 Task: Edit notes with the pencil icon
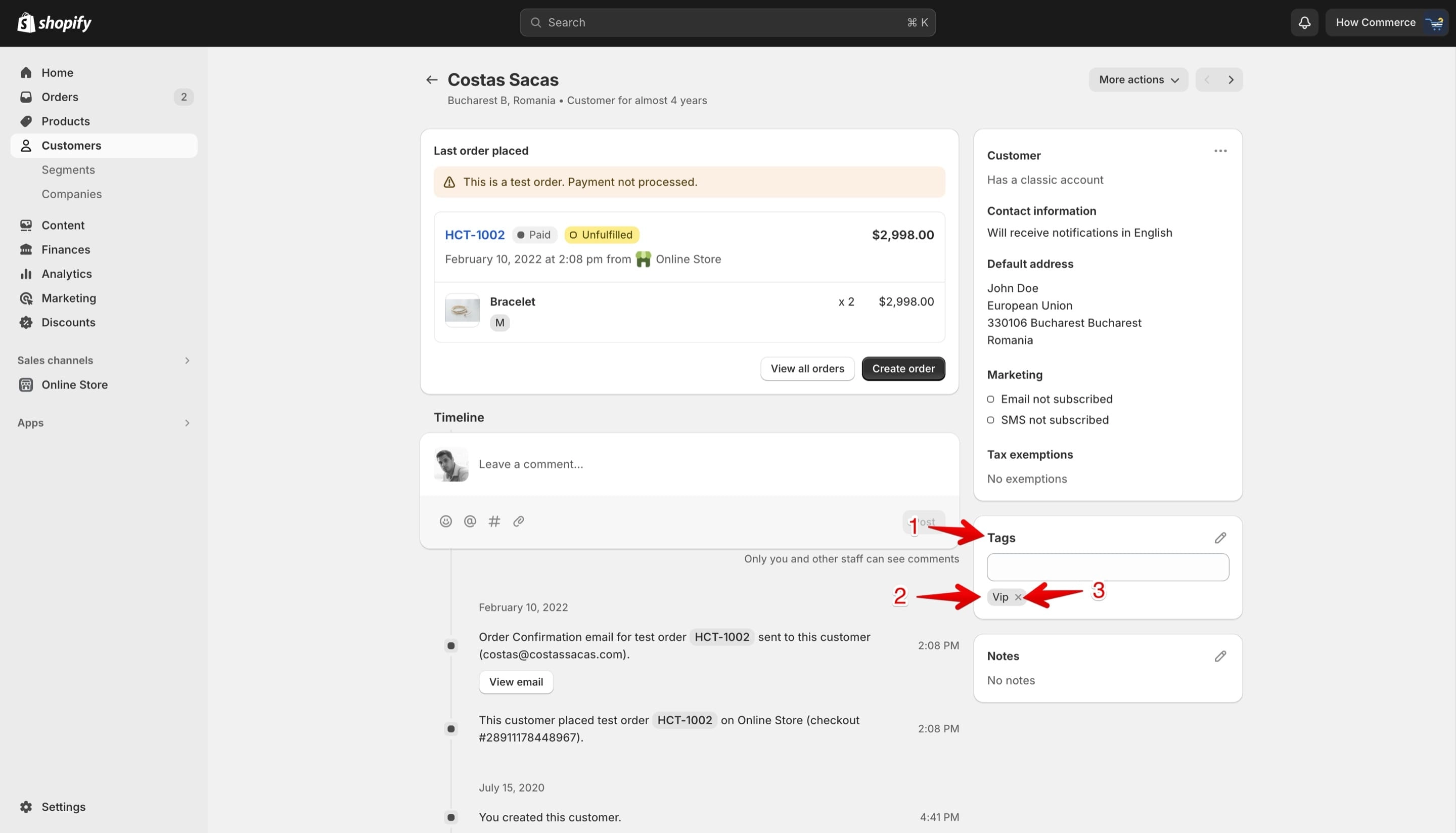point(1220,656)
